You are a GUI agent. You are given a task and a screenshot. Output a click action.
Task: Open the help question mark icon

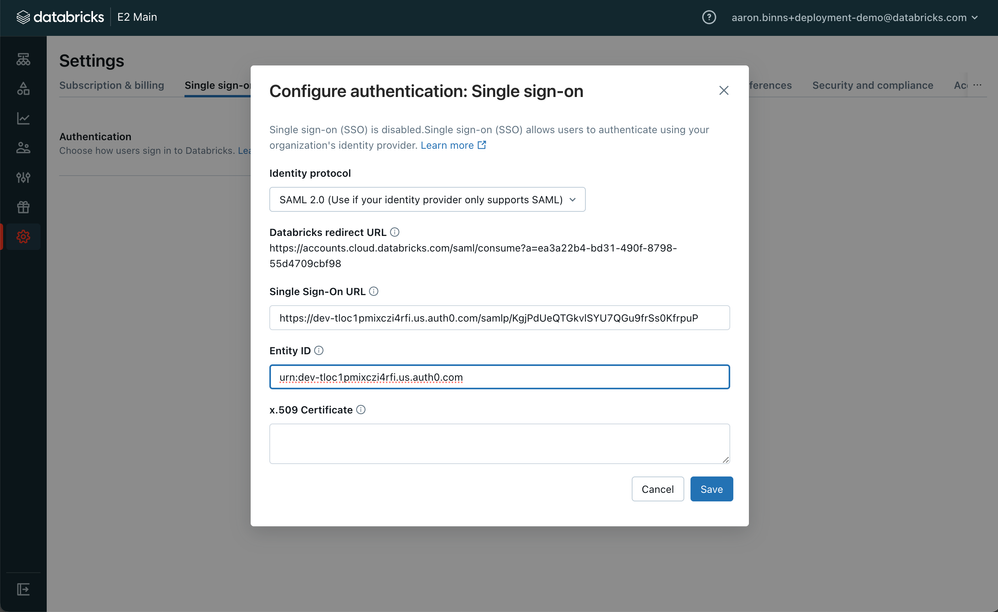708,17
